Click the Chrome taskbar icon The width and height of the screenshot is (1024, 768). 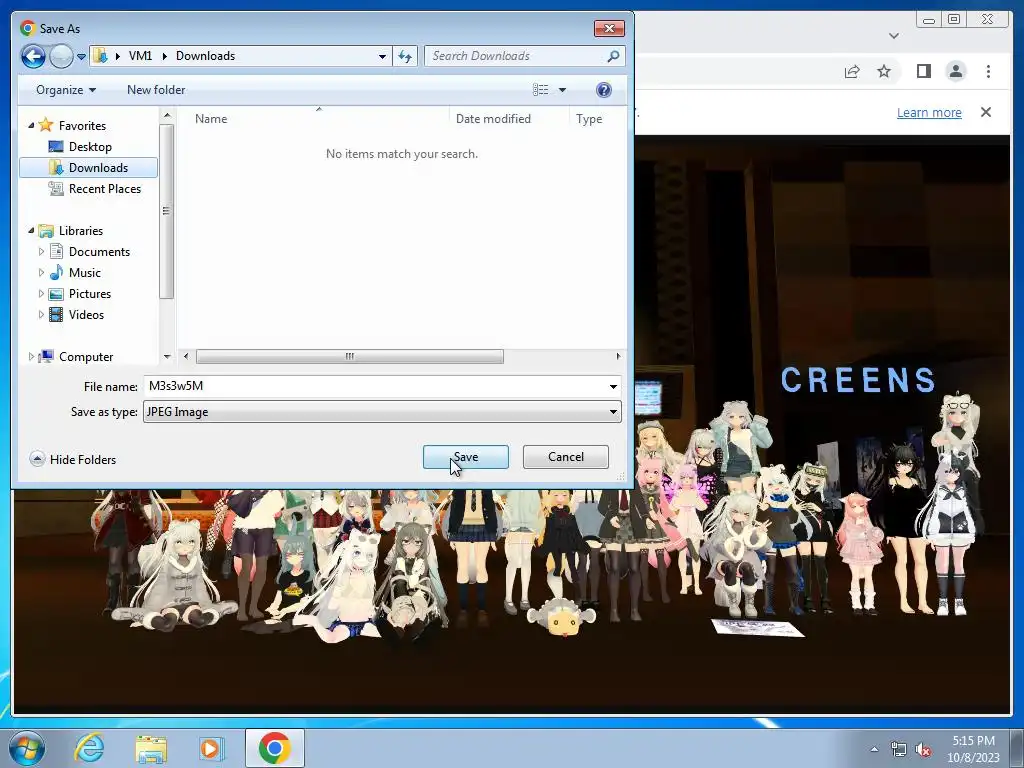point(274,748)
